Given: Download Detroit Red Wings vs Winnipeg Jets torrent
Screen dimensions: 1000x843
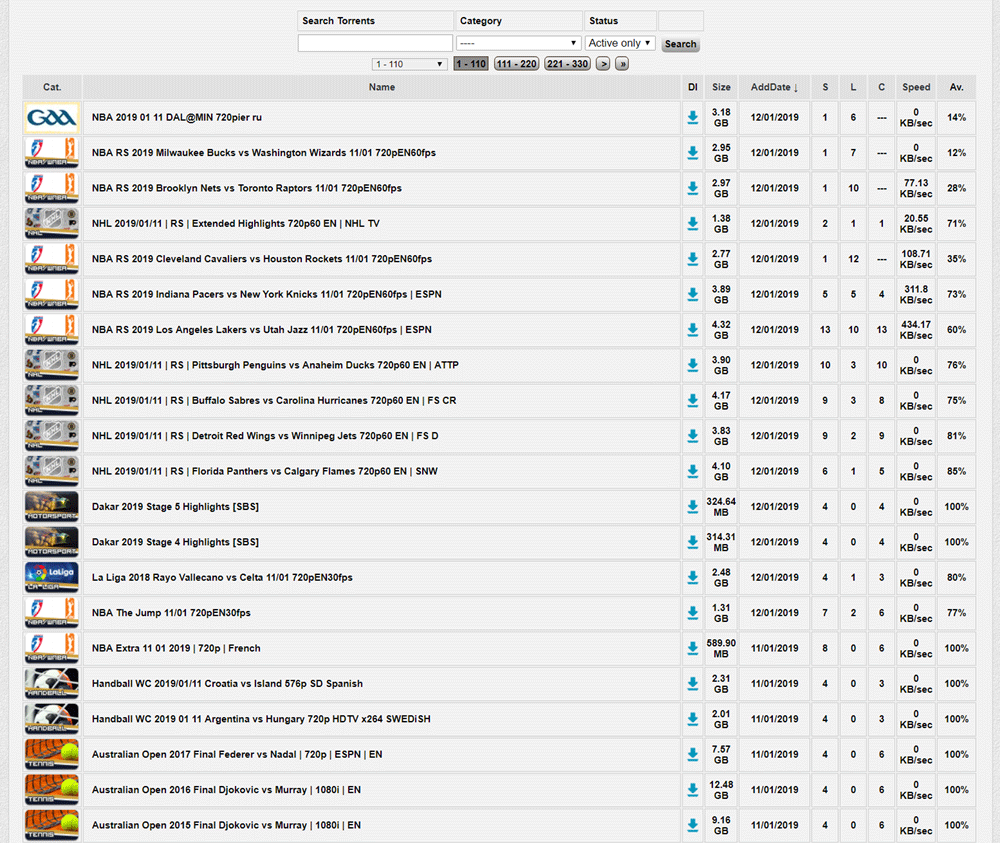Looking at the screenshot, I should [692, 436].
